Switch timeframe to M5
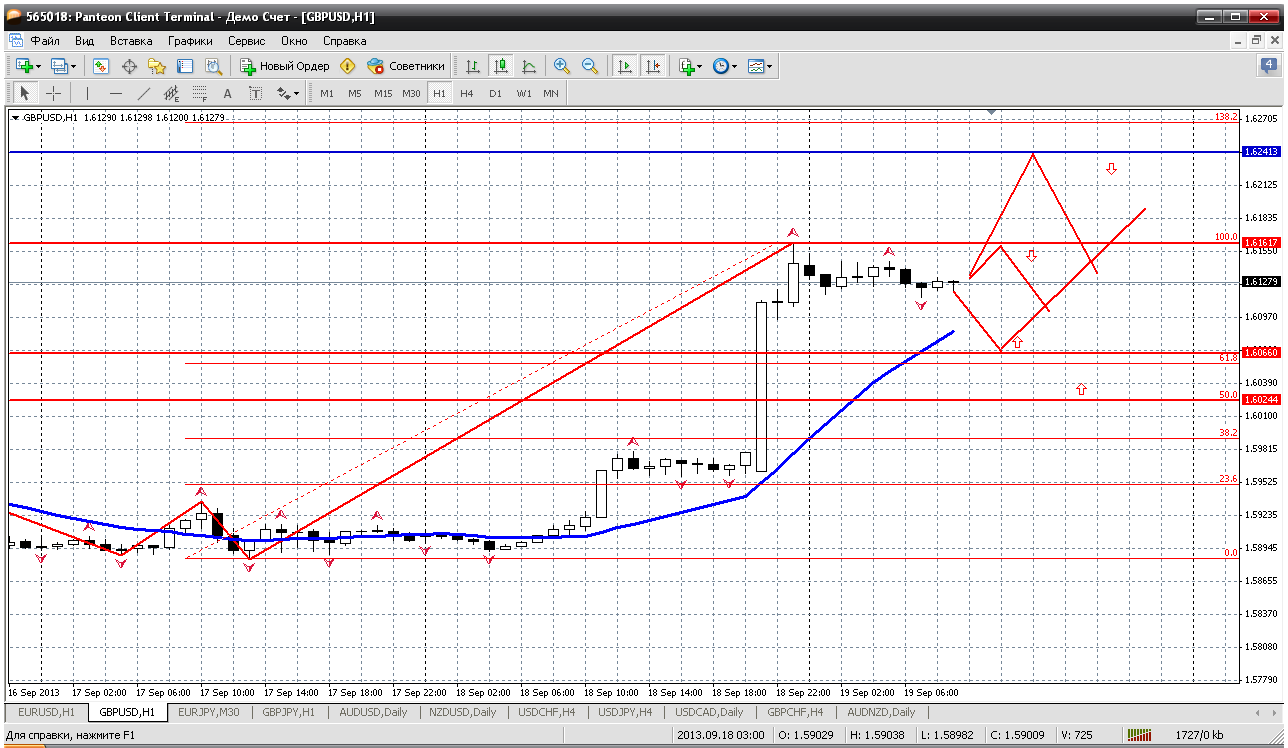This screenshot has height=748, width=1288. (x=355, y=93)
